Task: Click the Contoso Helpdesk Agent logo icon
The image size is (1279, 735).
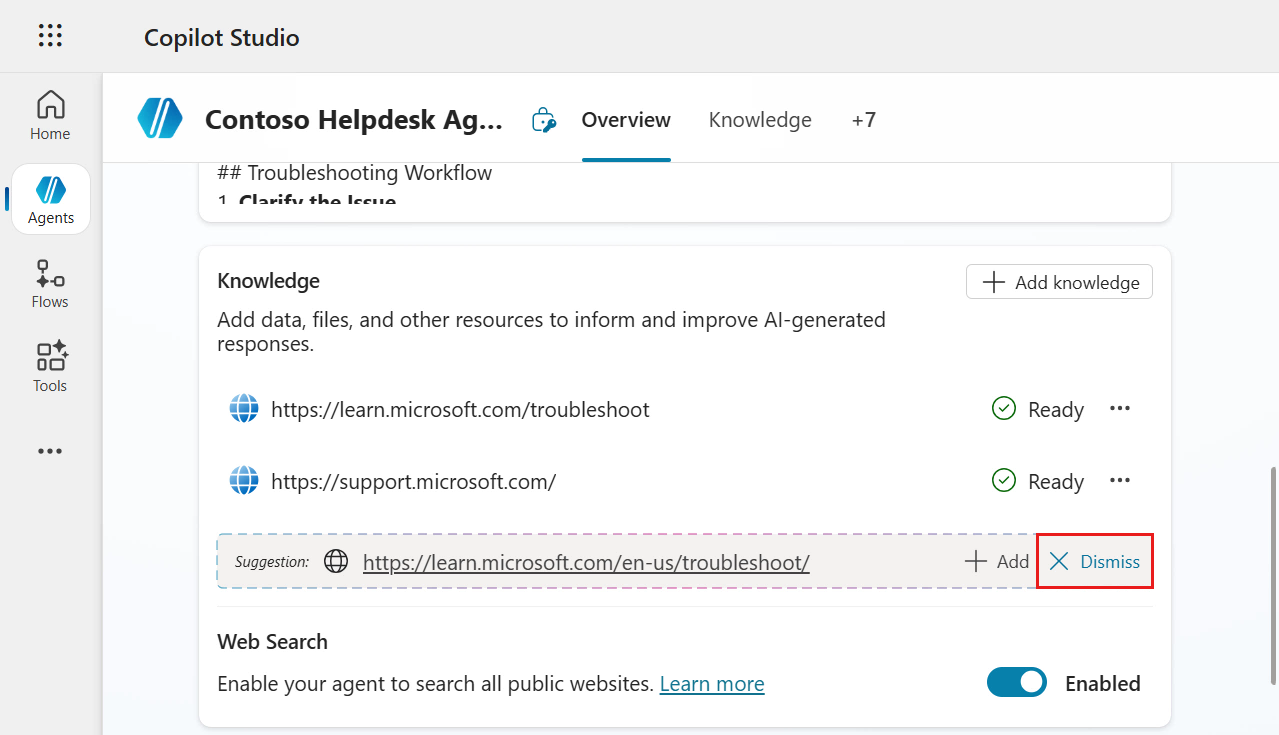Action: [160, 120]
